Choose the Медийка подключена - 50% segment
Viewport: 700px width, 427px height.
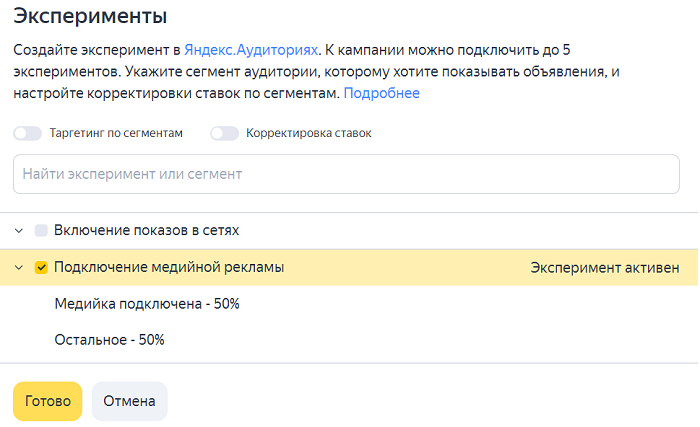[x=147, y=304]
